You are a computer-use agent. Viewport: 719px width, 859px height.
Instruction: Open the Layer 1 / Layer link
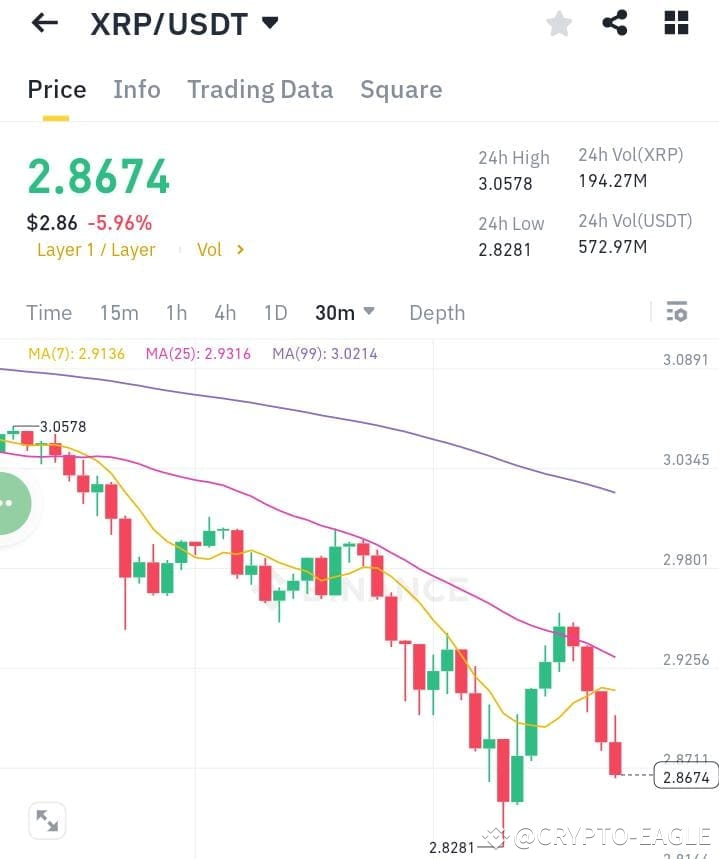[96, 250]
